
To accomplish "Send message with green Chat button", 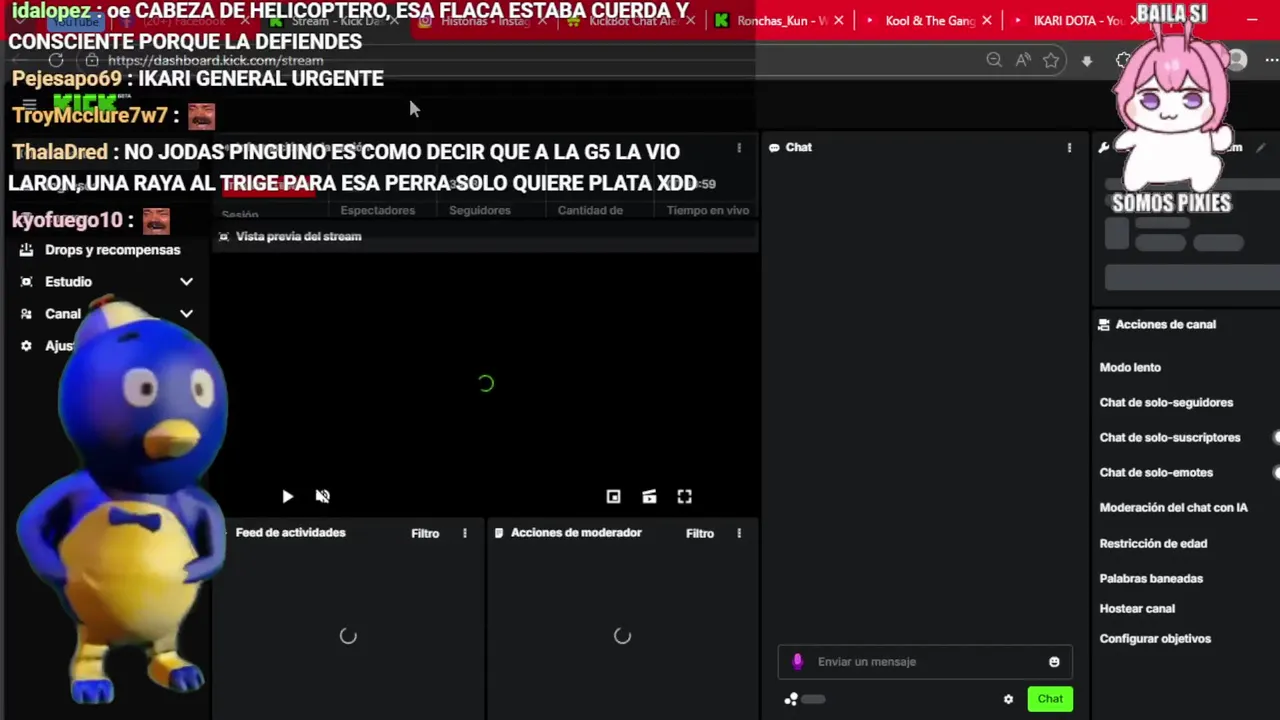I will point(1050,699).
